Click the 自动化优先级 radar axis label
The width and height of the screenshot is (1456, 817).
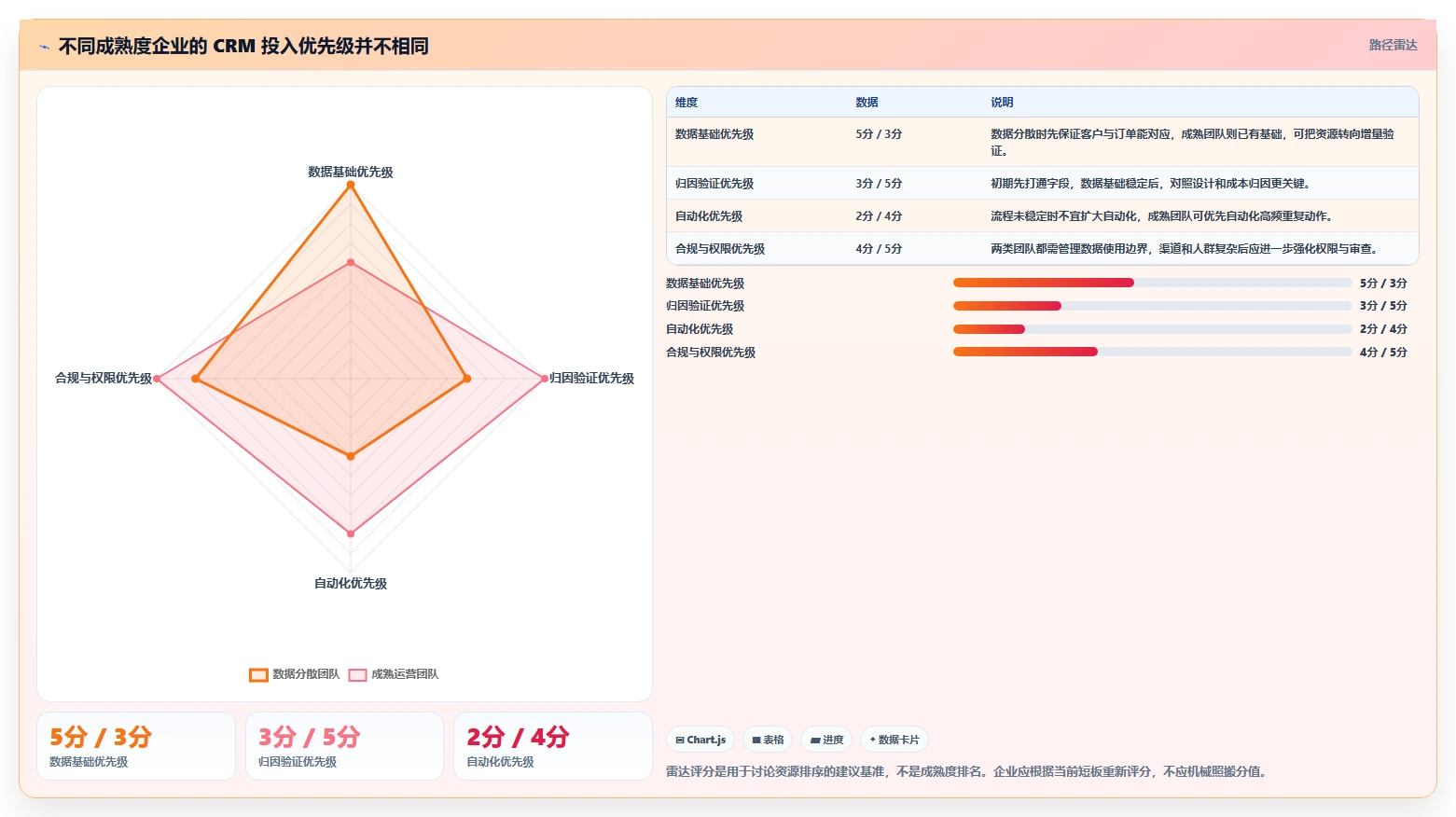point(351,583)
